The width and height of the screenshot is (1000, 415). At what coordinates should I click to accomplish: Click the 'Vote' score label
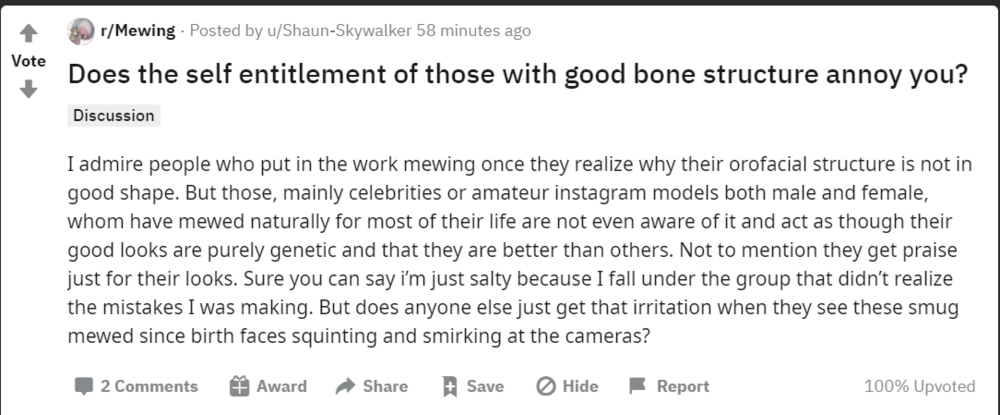[28, 61]
